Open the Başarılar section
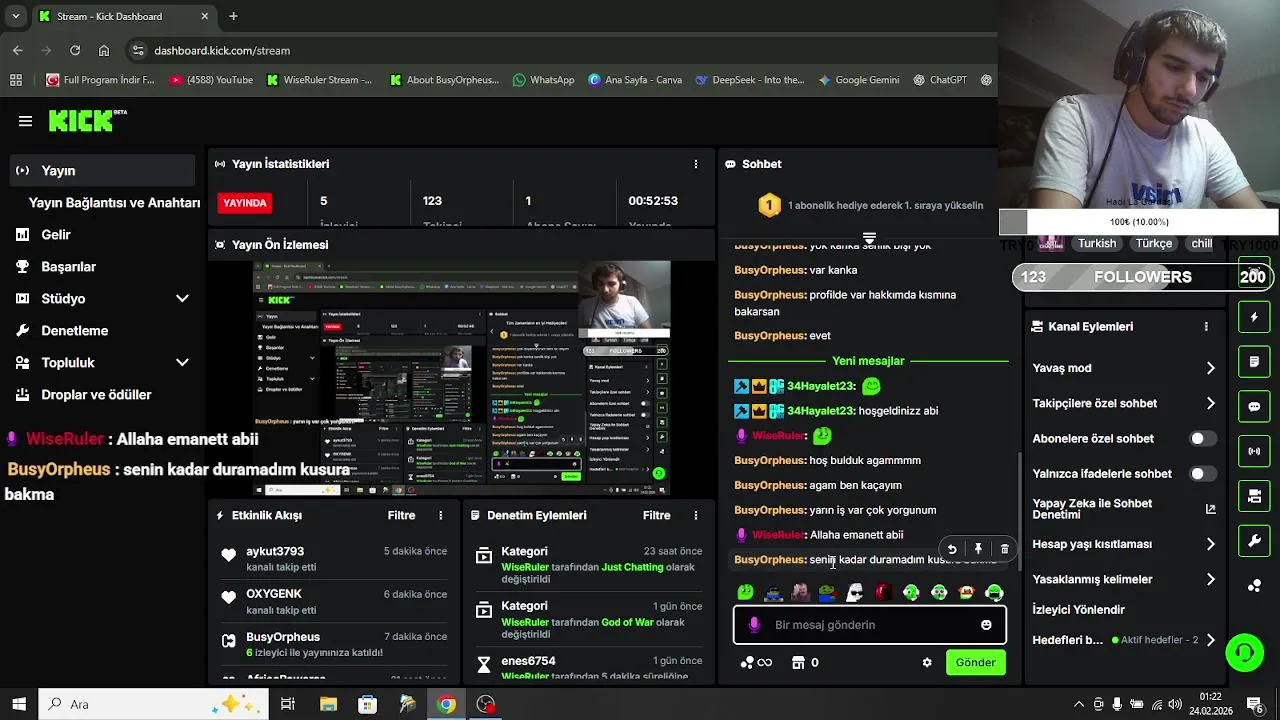 pos(68,267)
